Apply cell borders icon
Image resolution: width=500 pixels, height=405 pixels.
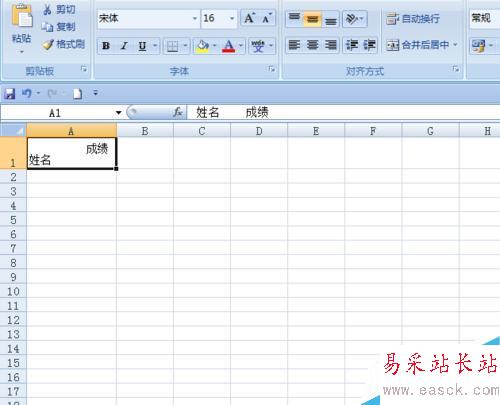click(x=172, y=46)
